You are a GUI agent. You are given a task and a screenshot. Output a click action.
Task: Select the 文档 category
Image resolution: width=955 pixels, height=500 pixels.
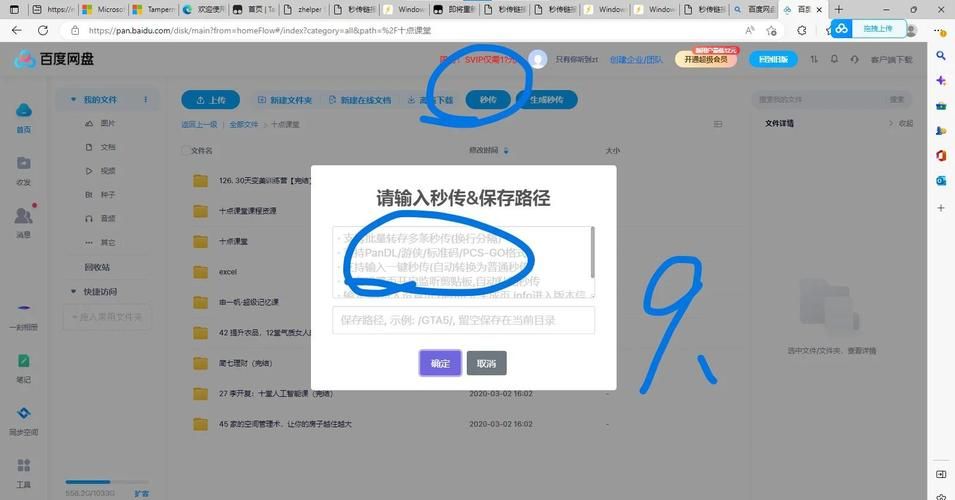pyautogui.click(x=100, y=147)
